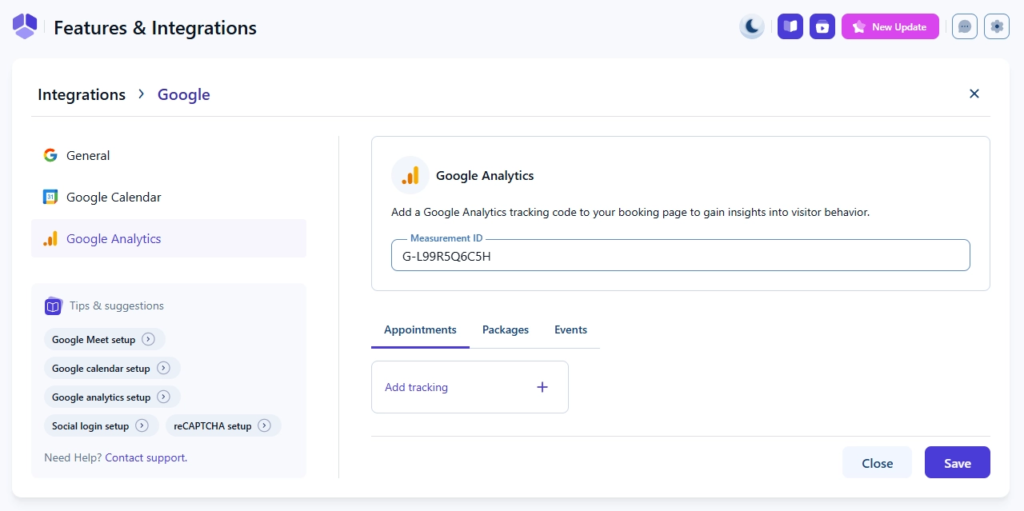Select Google Analytics sidebar item
1024x511 pixels.
coord(113,239)
